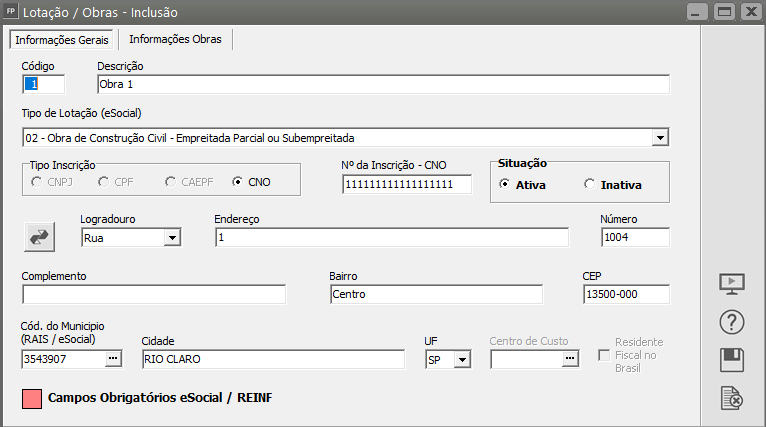The image size is (766, 427).
Task: Switch to the Informações Obras tab
Action: click(x=176, y=39)
